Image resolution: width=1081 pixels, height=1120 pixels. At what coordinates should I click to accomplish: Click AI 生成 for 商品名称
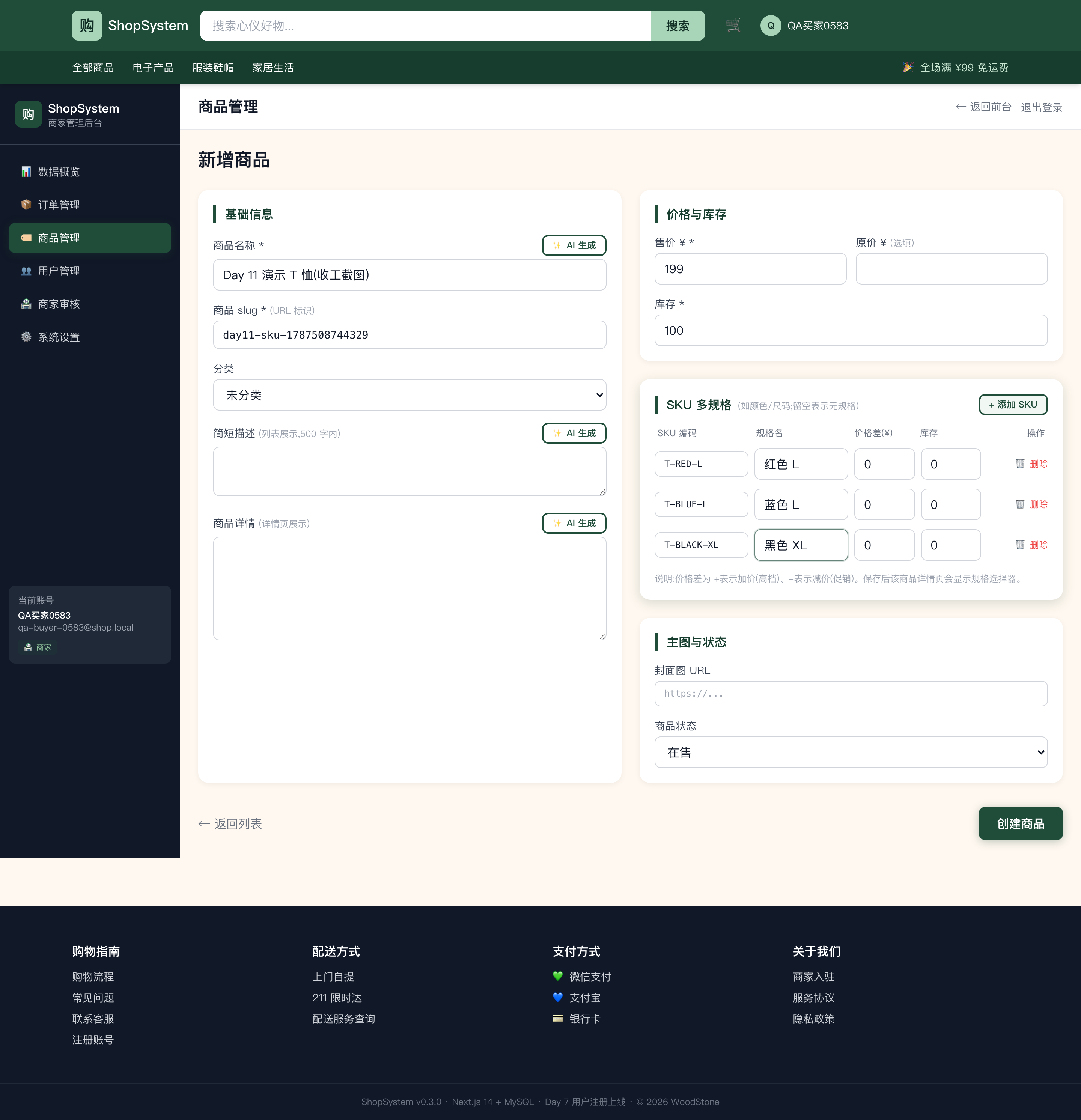click(574, 245)
